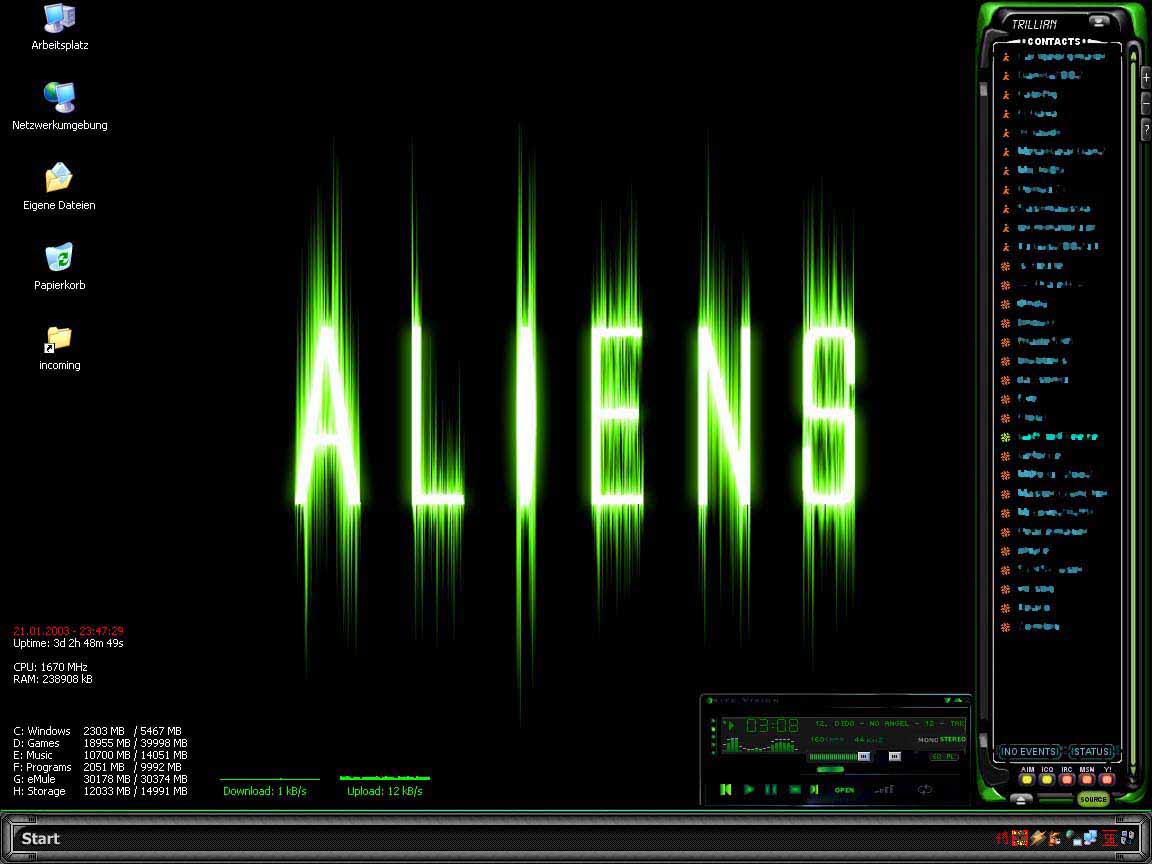Skip to previous track in Winamp

point(726,789)
